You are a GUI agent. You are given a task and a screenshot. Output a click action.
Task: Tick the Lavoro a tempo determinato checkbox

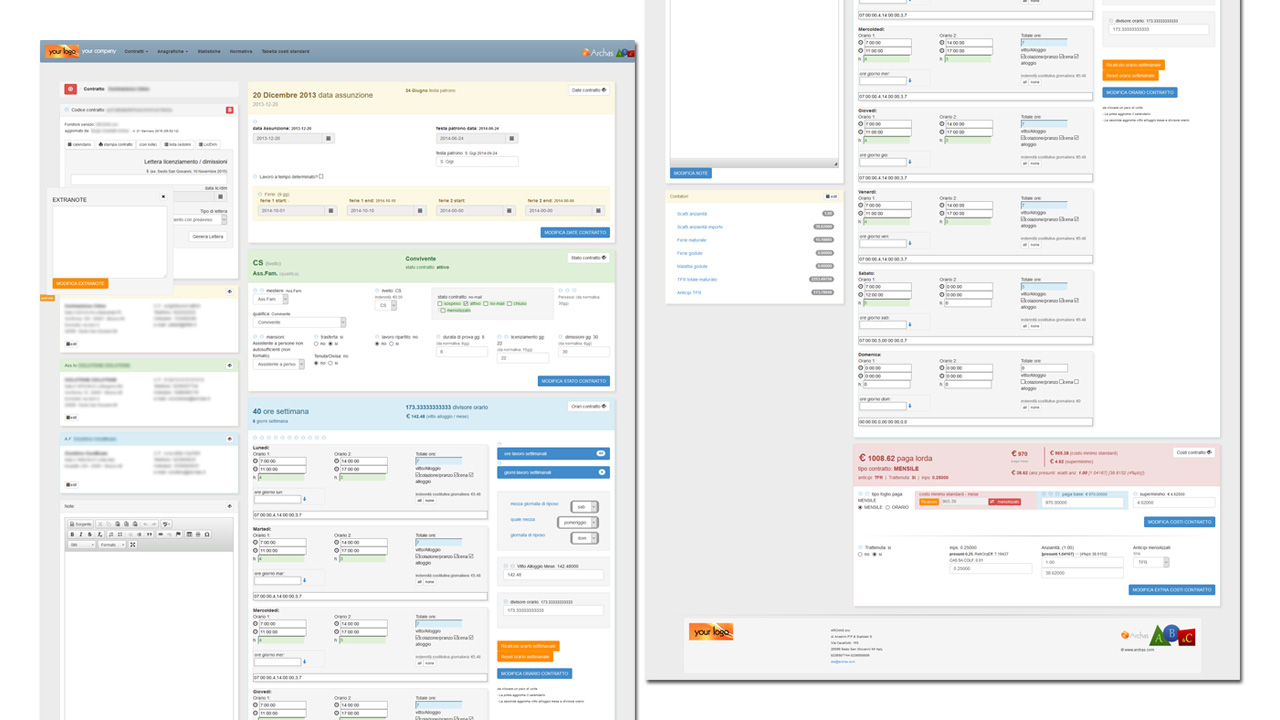click(320, 177)
